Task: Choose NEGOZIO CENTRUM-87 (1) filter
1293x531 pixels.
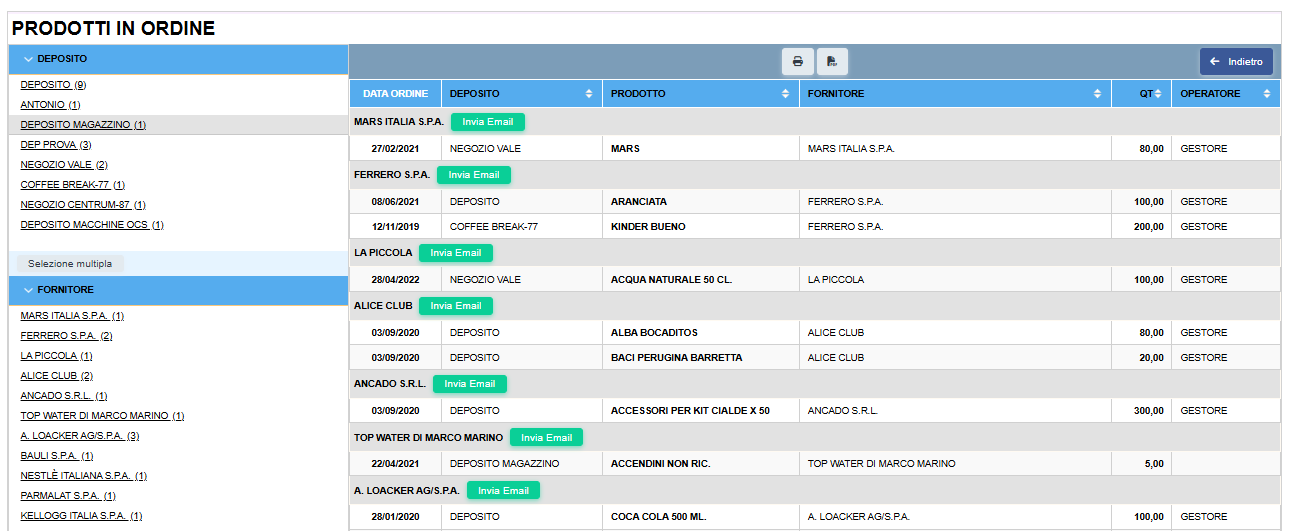Action: pyautogui.click(x=83, y=205)
